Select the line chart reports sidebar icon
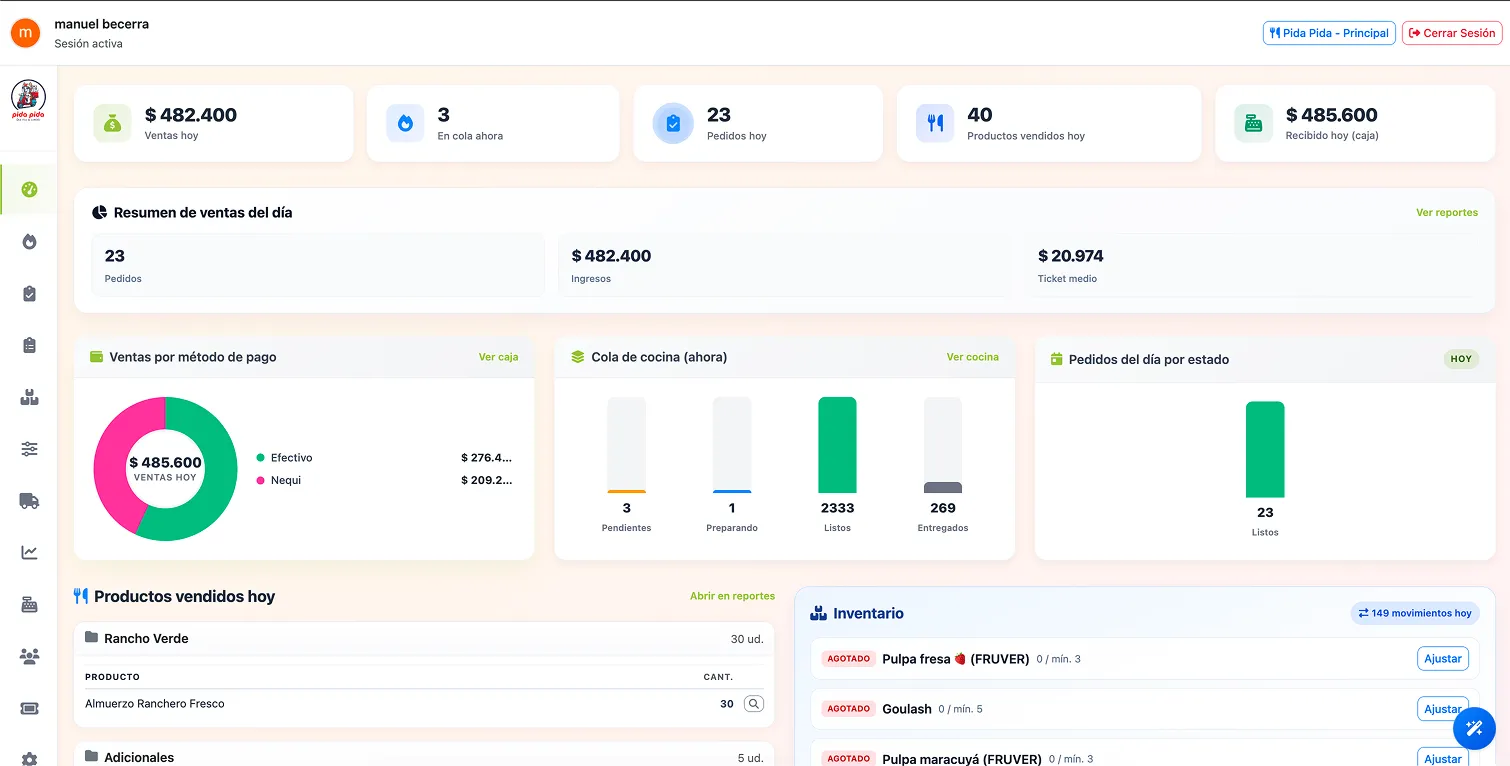The width and height of the screenshot is (1510, 766). (x=29, y=552)
